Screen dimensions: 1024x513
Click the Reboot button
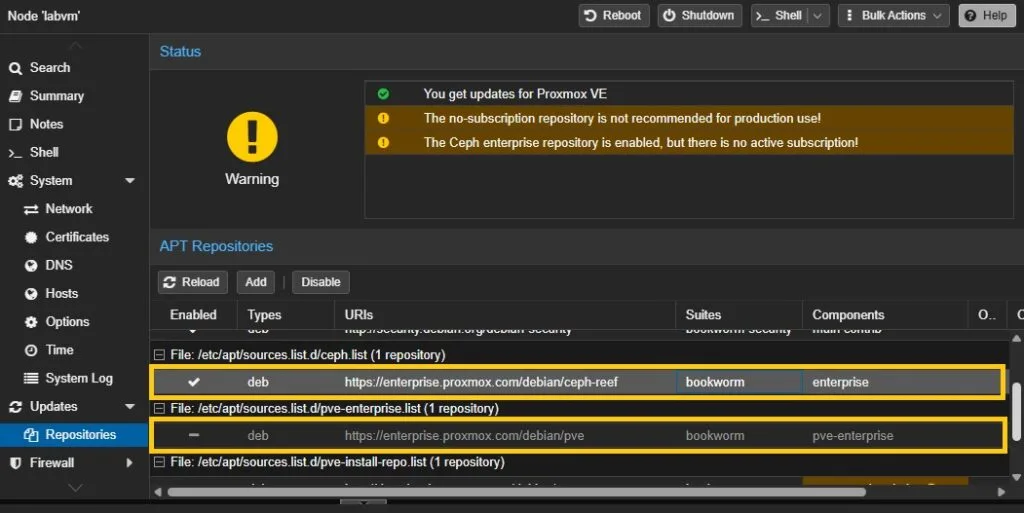[x=613, y=16]
